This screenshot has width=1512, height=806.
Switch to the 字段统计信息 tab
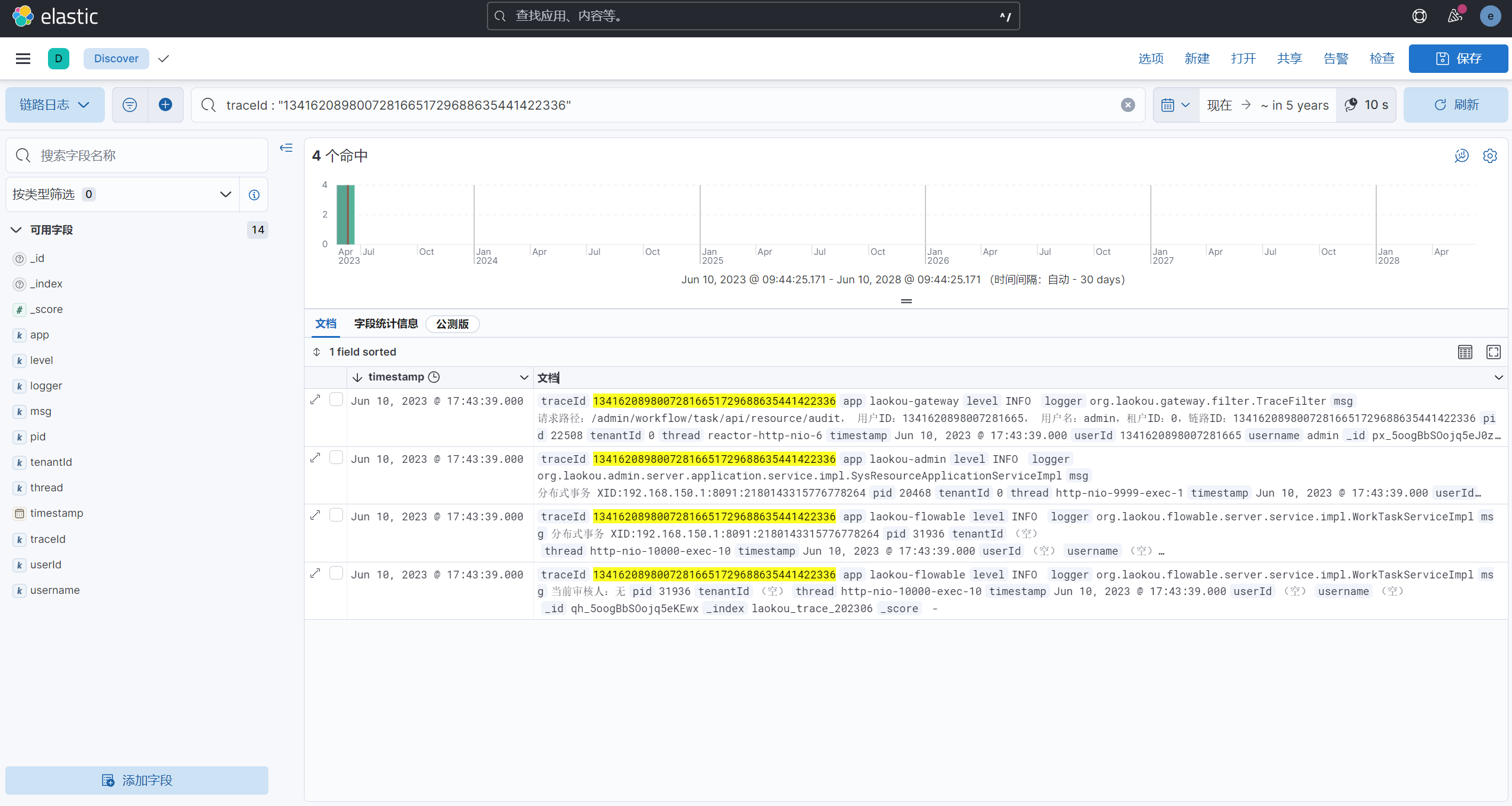click(386, 324)
